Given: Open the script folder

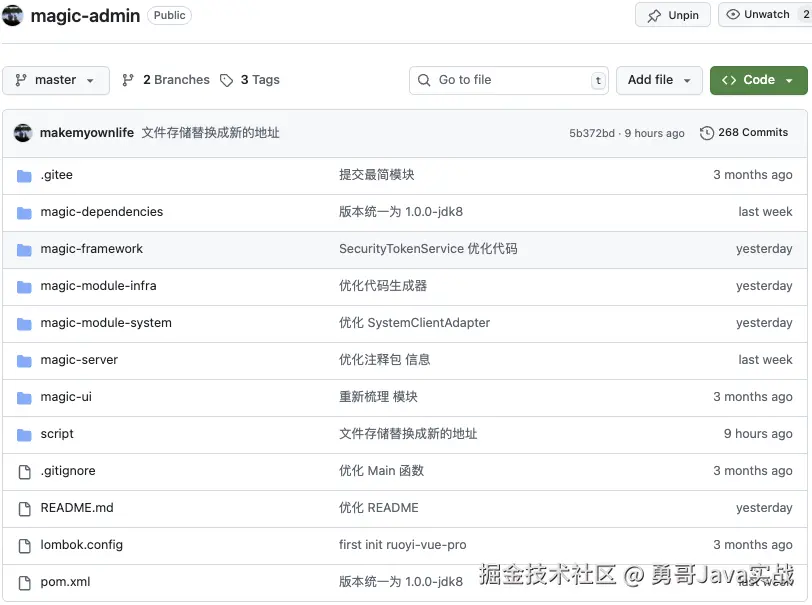Looking at the screenshot, I should (x=57, y=434).
